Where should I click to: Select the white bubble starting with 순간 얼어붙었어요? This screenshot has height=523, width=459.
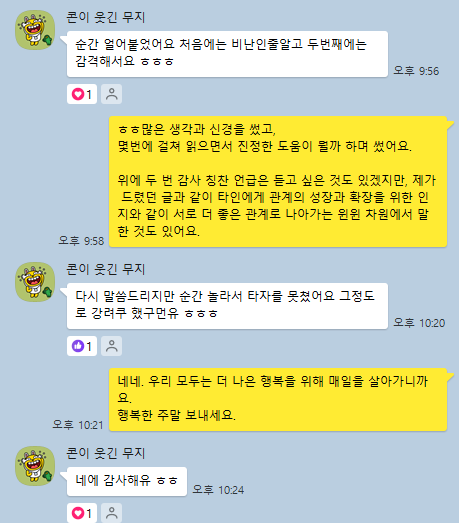pyautogui.click(x=227, y=54)
